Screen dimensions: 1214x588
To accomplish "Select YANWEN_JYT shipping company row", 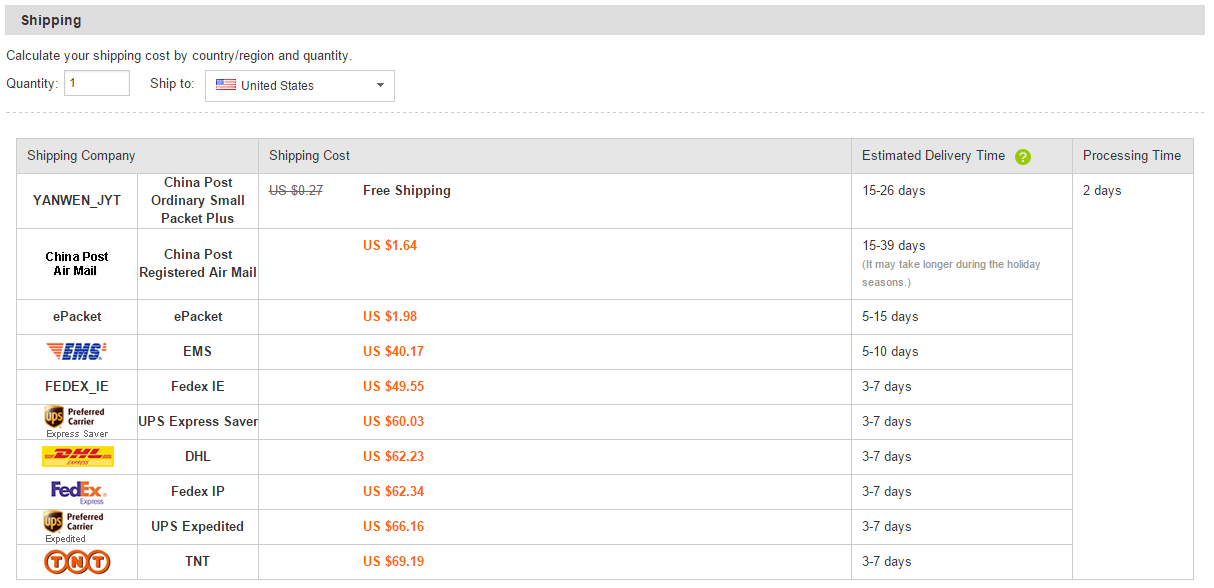I will coord(77,200).
